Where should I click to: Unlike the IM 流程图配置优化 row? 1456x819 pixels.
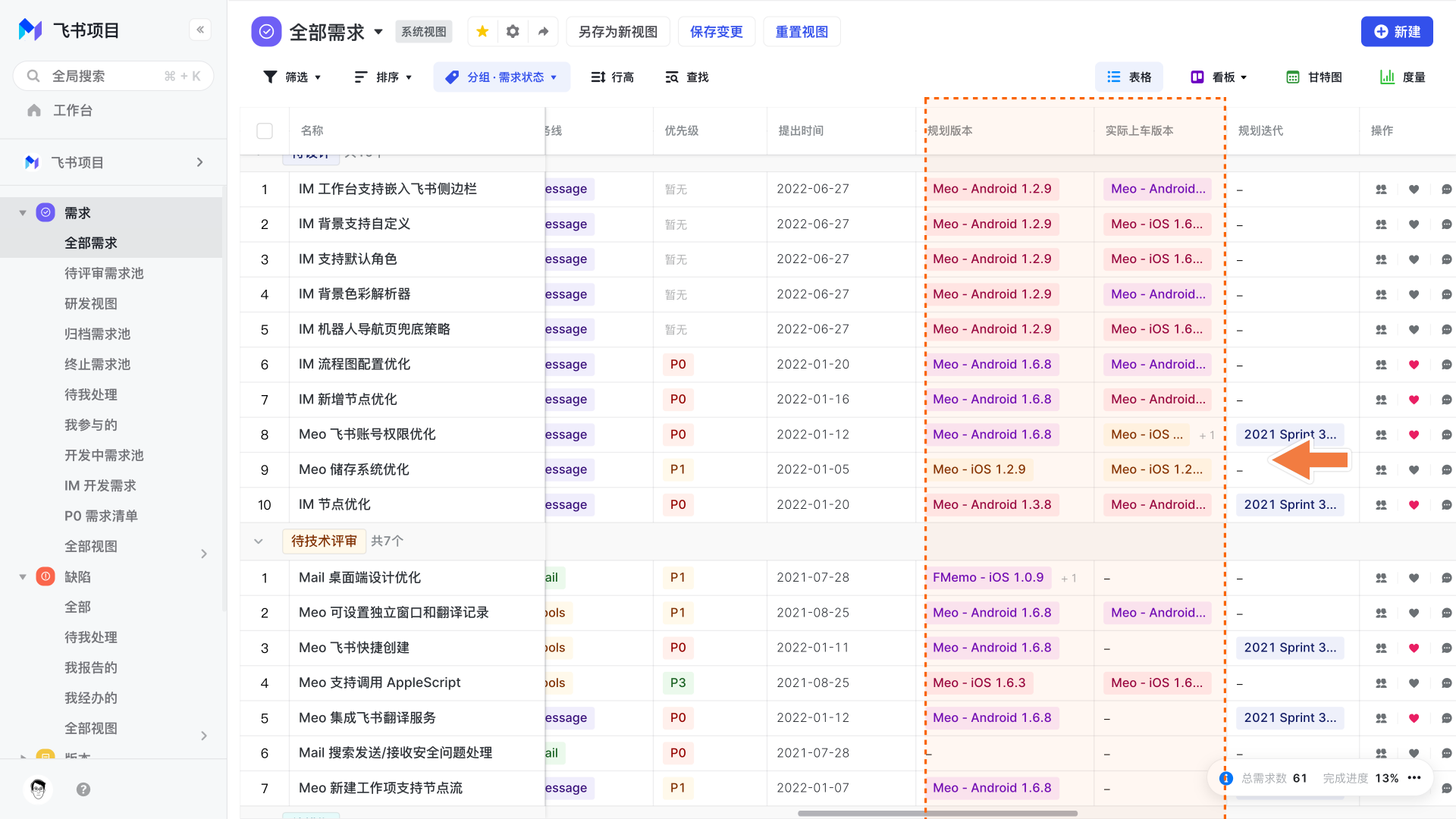coord(1414,365)
